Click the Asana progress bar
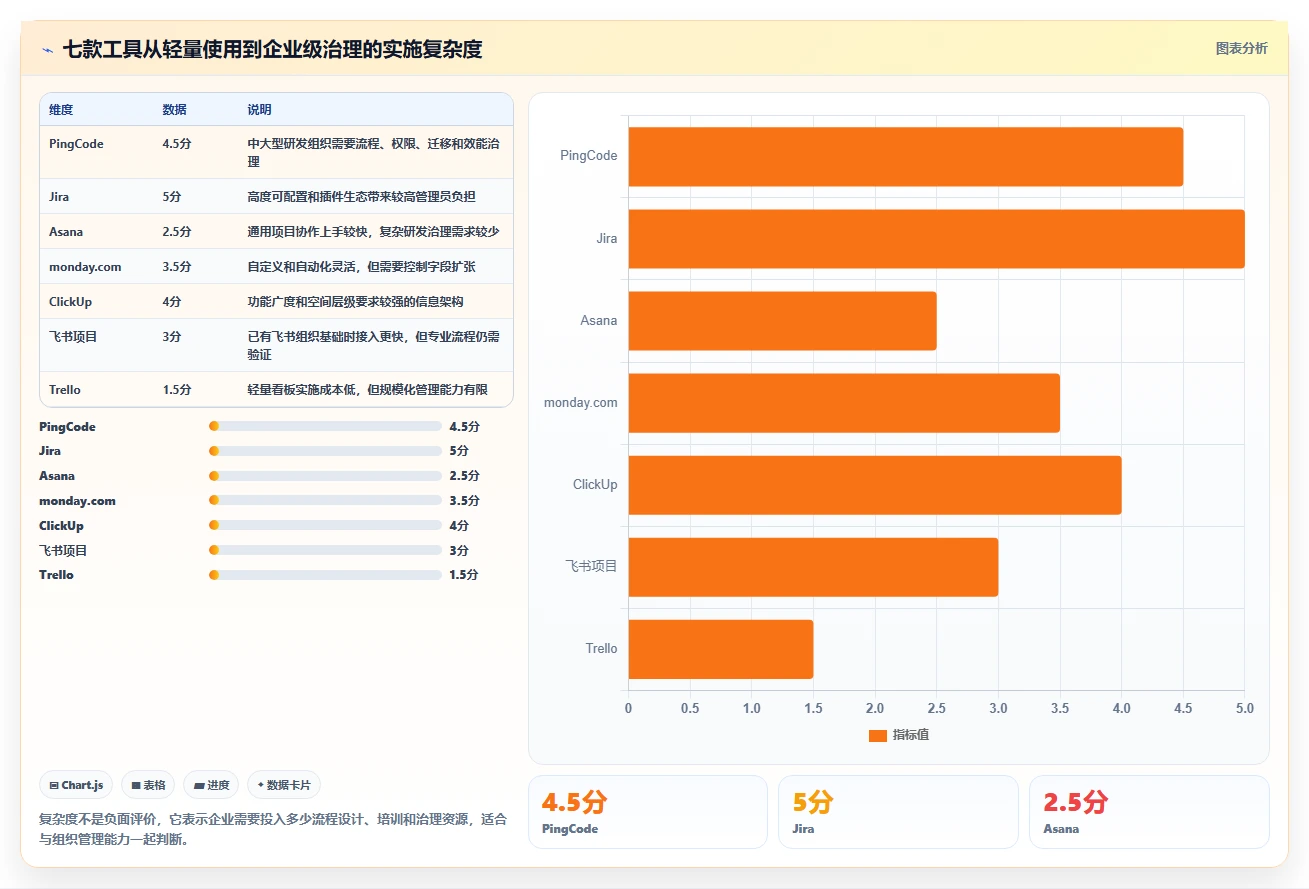The width and height of the screenshot is (1309, 889). (325, 476)
